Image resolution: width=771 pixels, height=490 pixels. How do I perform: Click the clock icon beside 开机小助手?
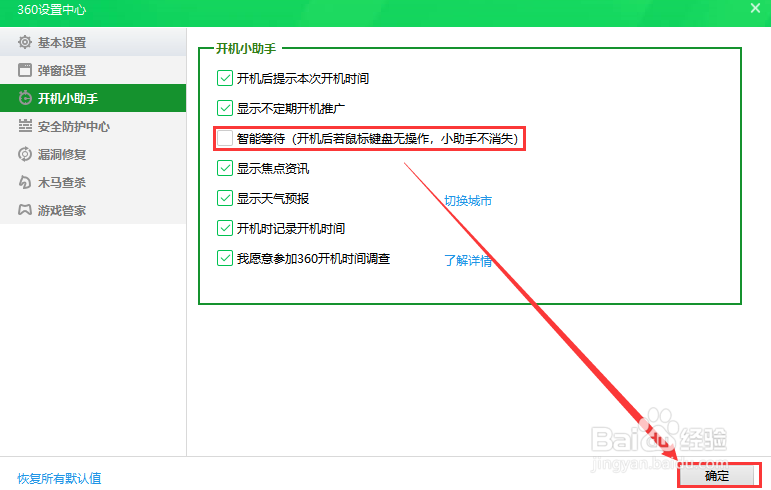click(x=25, y=98)
